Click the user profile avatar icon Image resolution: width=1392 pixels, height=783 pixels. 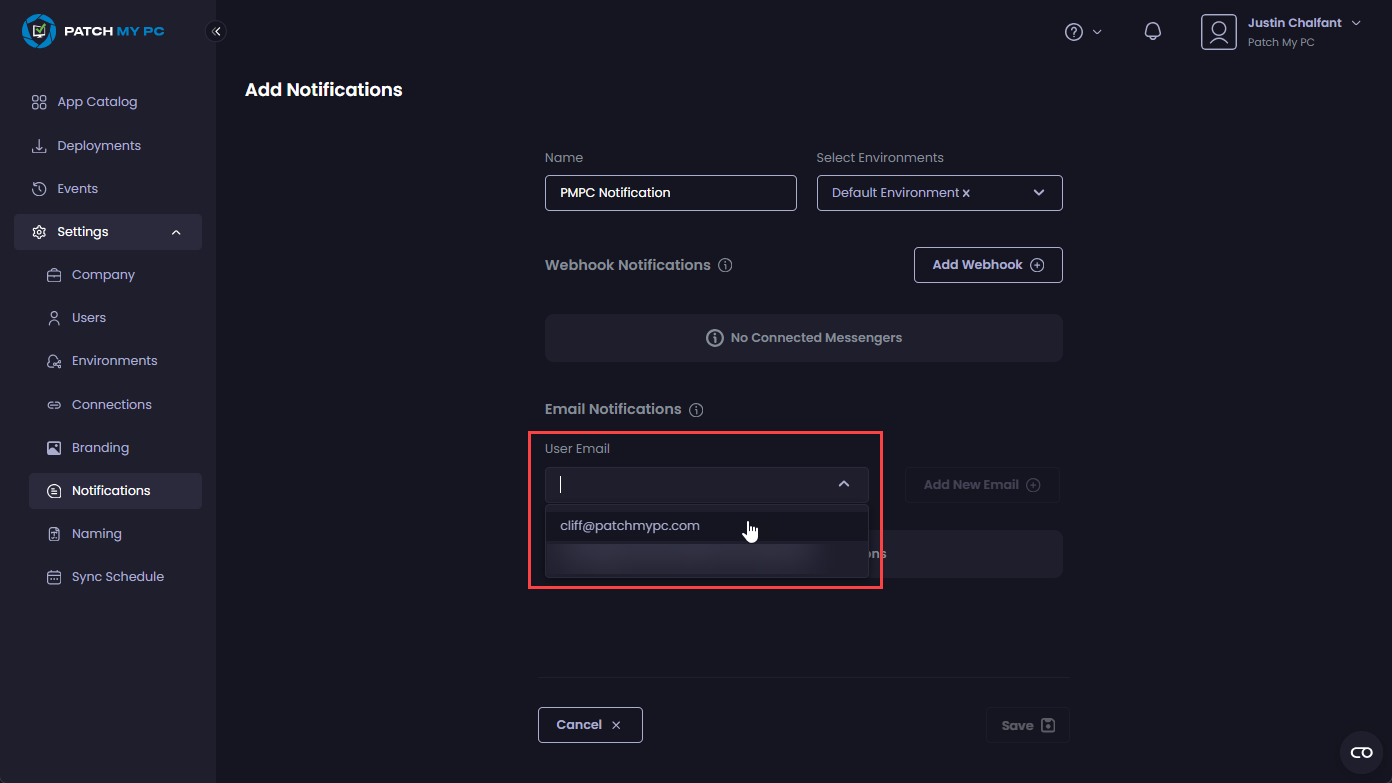[x=1218, y=32]
